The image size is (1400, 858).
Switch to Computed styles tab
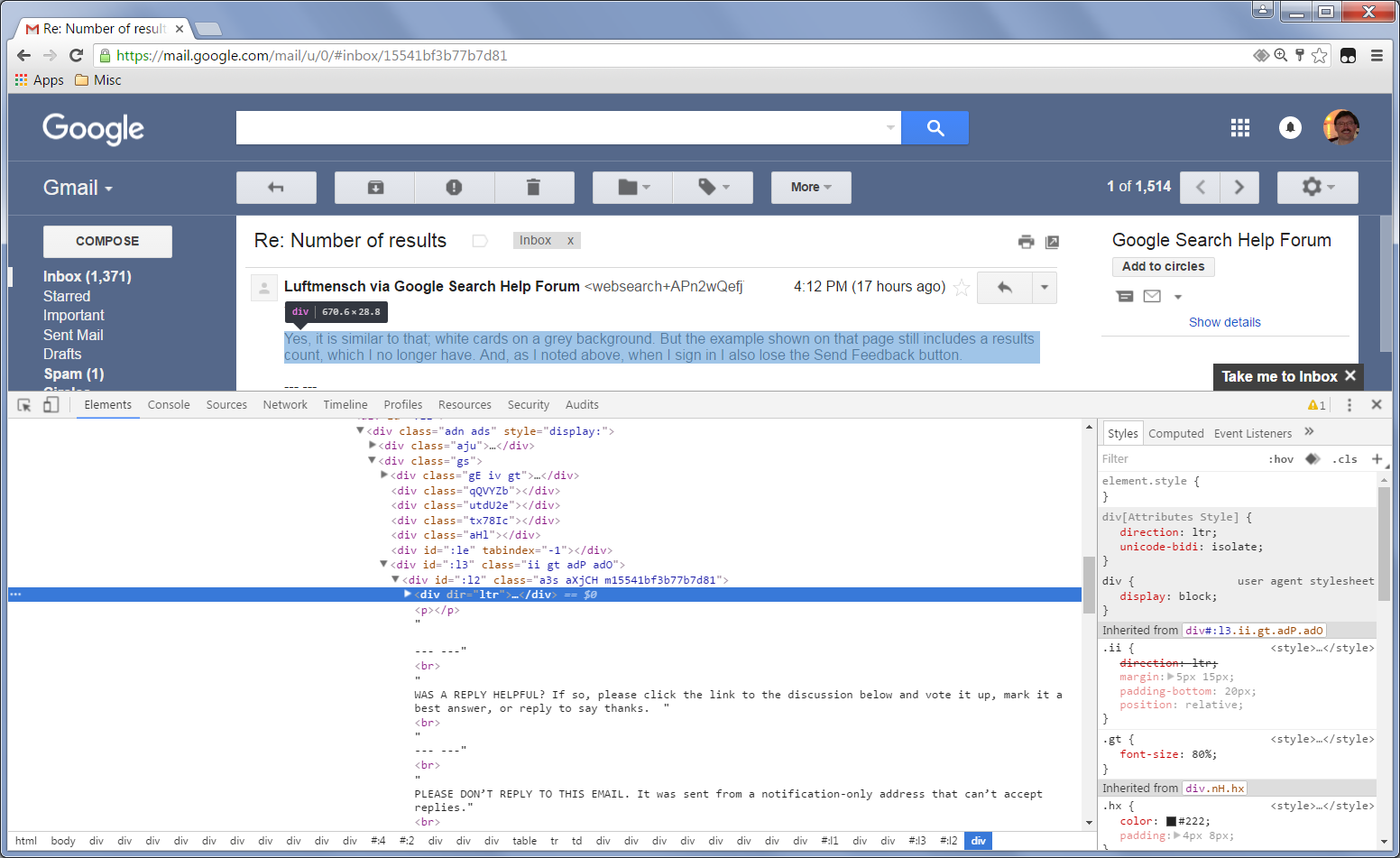1176,433
